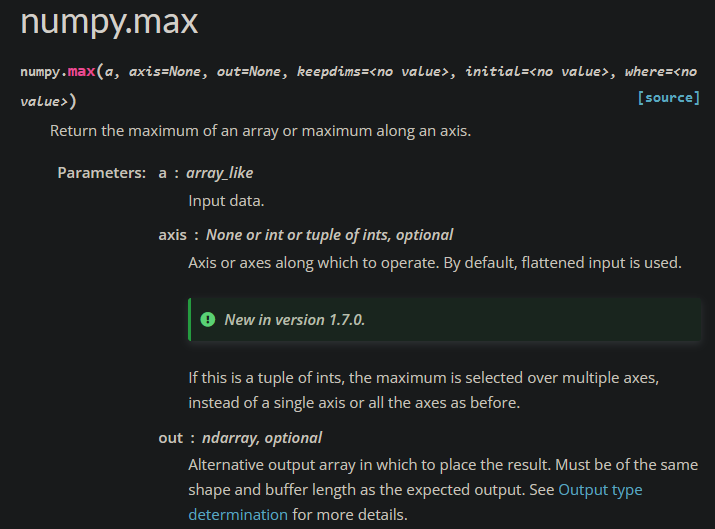Click the green icon beside New in version
Image resolution: width=715 pixels, height=529 pixels.
[x=208, y=320]
